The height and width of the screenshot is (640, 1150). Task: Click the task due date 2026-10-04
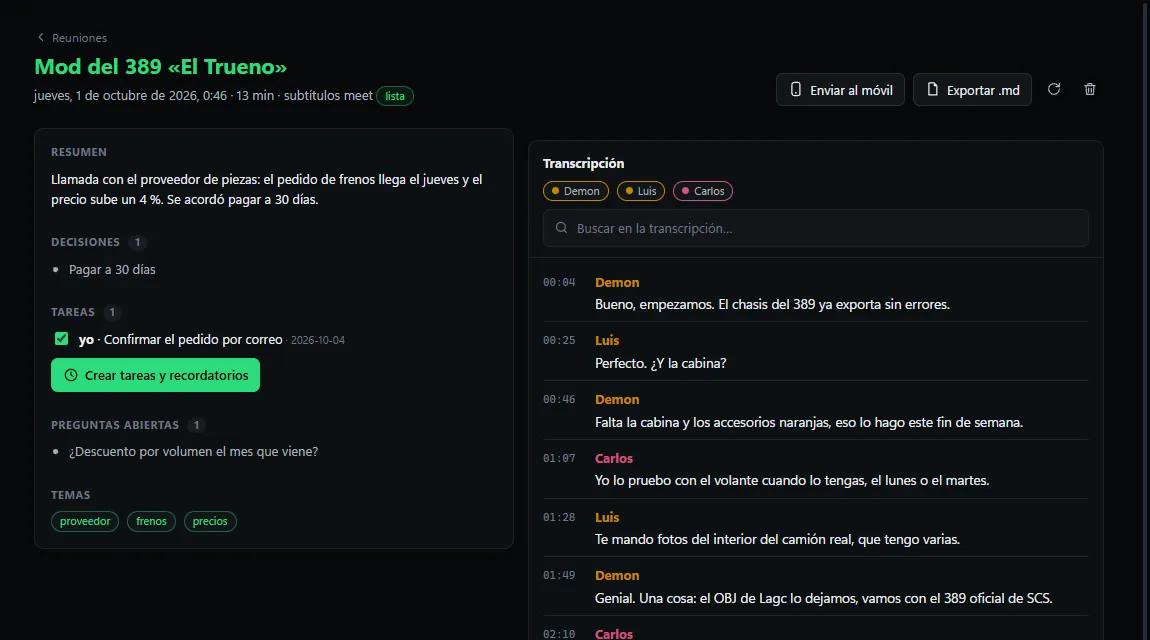click(318, 340)
